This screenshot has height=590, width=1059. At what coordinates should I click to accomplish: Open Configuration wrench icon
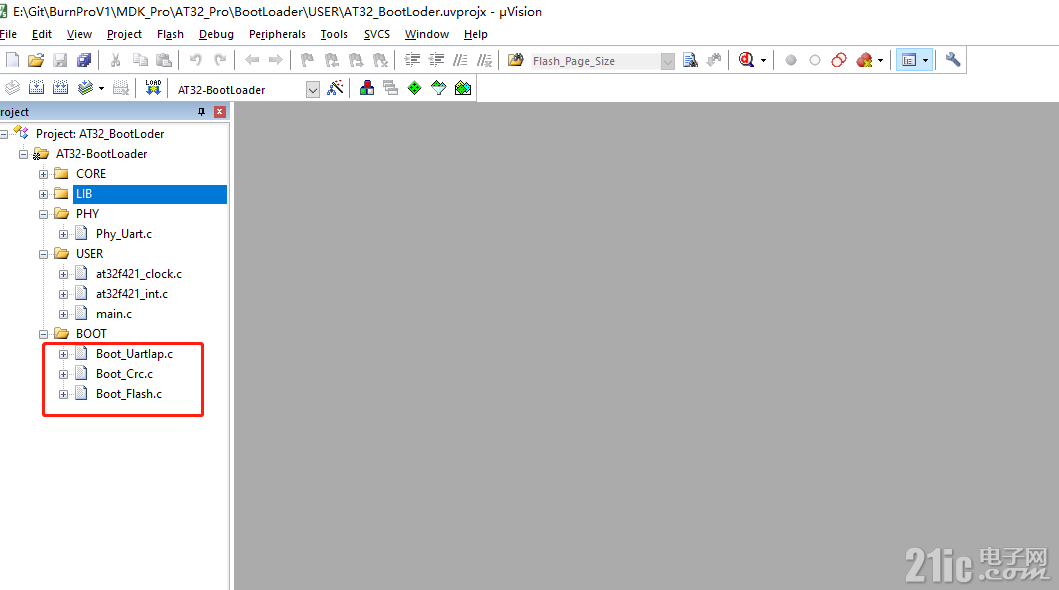click(x=952, y=60)
